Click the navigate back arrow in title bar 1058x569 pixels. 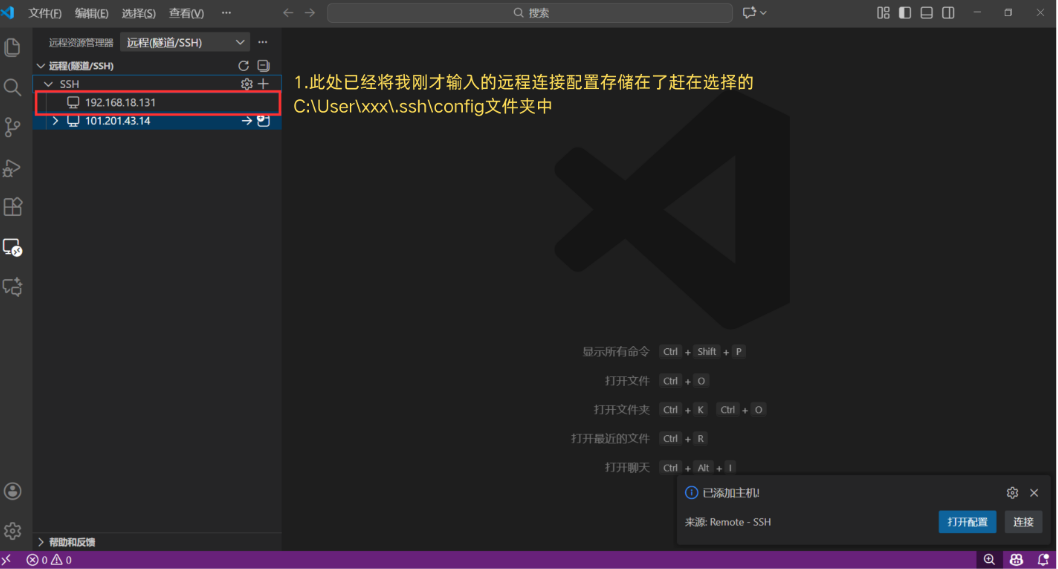(x=288, y=13)
